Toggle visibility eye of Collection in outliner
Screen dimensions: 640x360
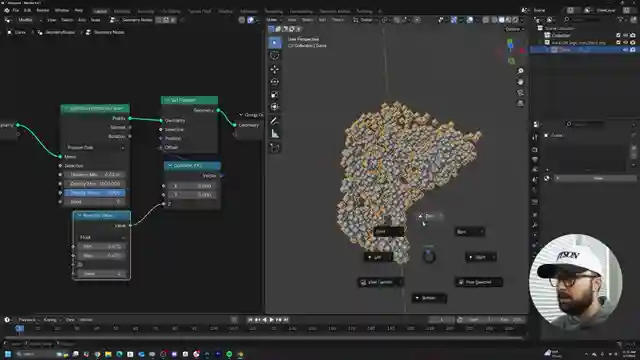coord(625,36)
